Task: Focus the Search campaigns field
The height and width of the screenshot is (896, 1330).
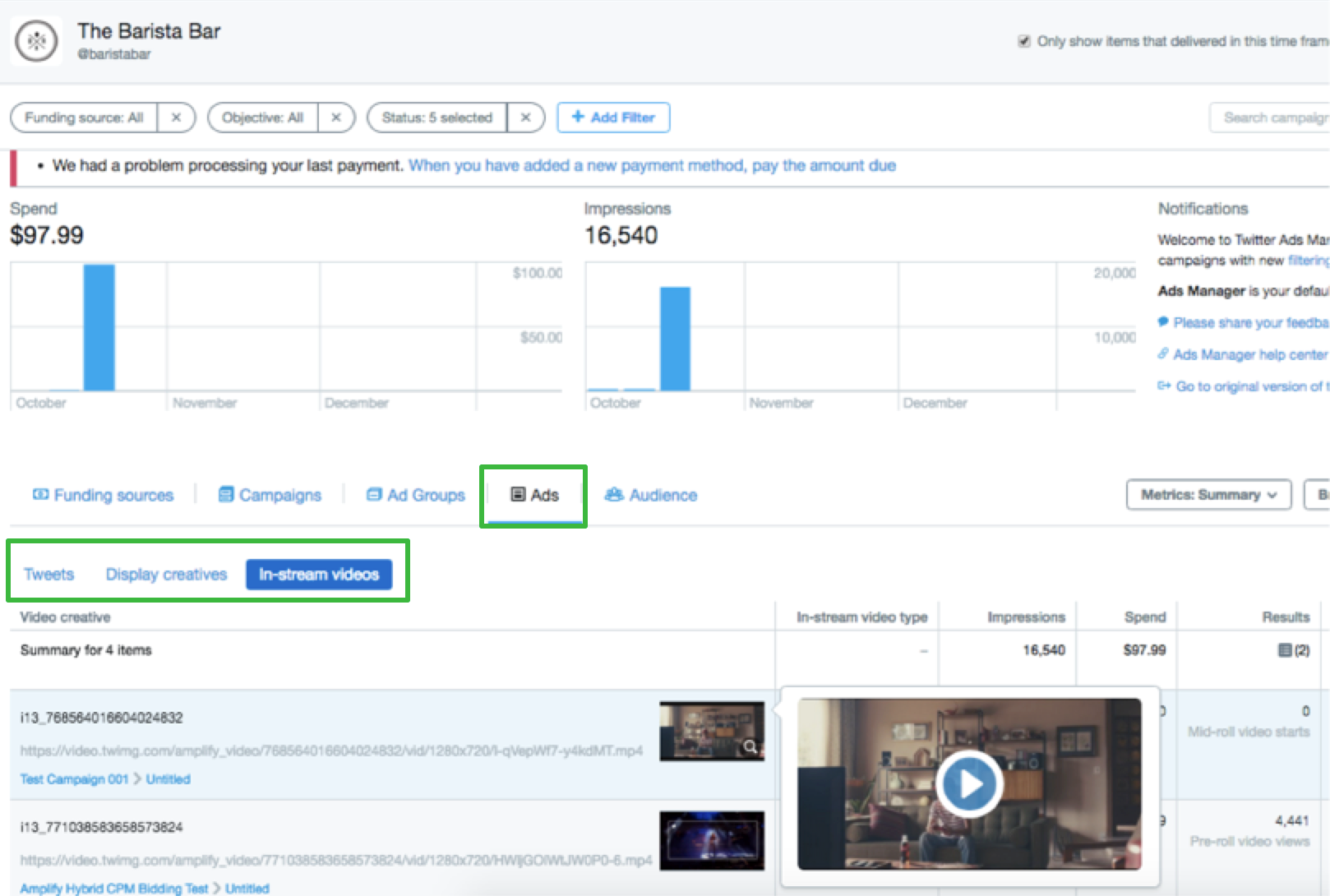Action: click(x=1270, y=118)
